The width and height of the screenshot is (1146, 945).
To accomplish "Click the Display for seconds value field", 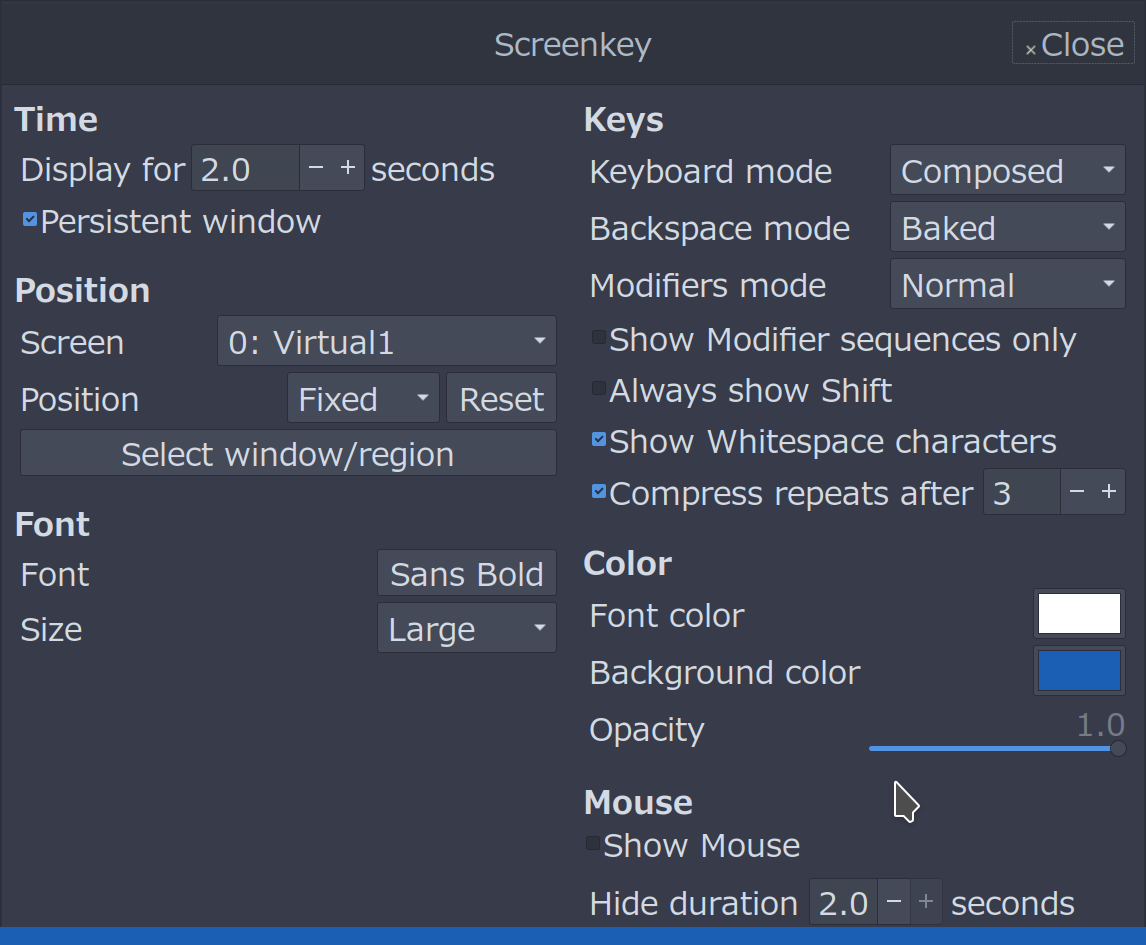I will 246,168.
